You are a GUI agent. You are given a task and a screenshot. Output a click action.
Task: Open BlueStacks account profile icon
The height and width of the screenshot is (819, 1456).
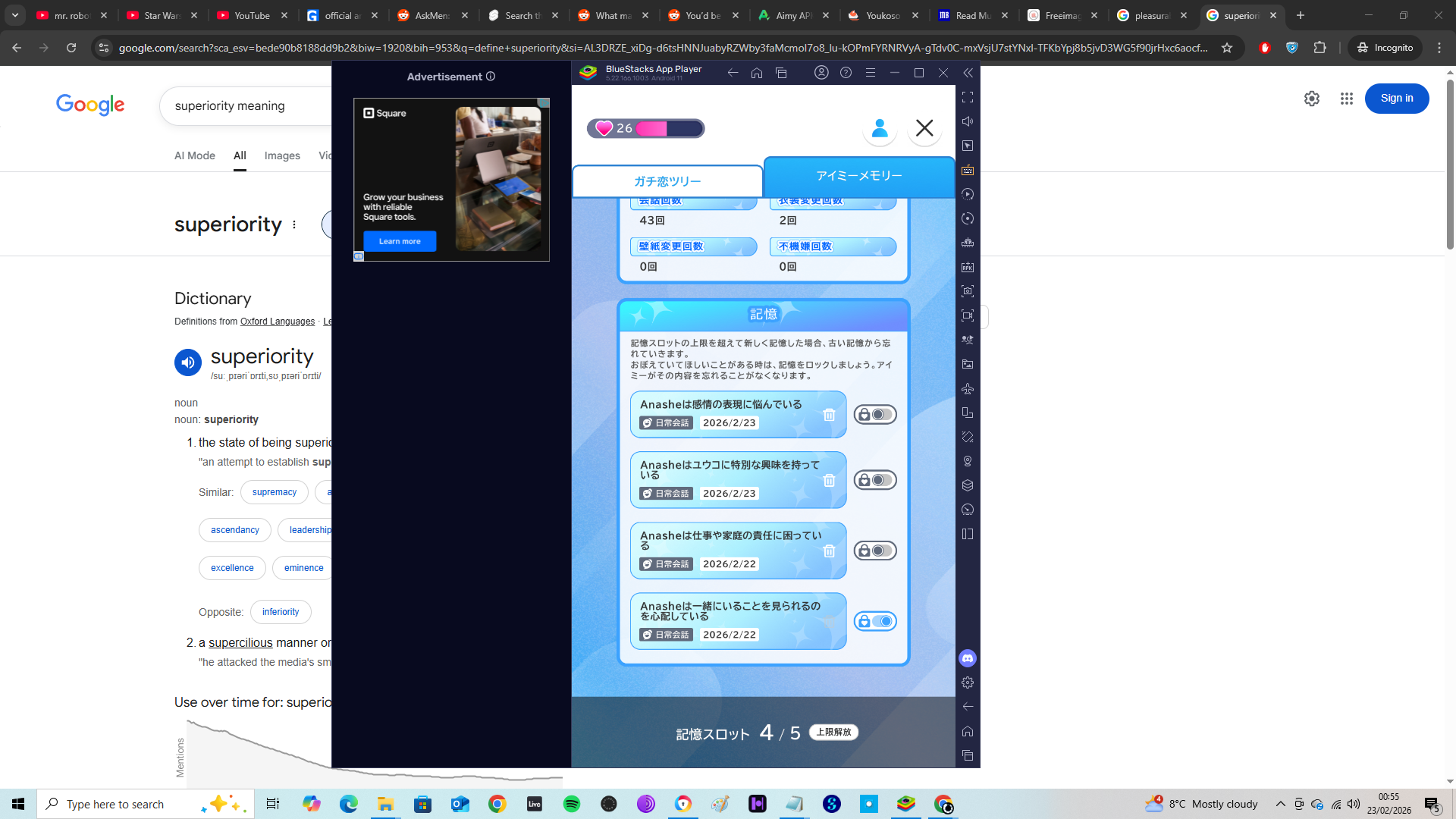pos(821,73)
